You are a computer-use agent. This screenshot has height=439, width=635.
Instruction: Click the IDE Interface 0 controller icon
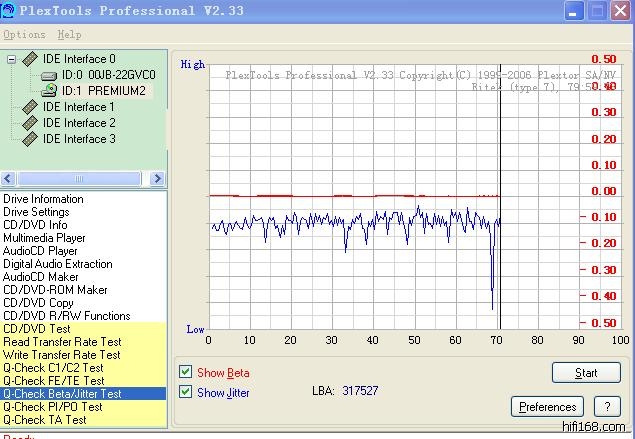pos(30,59)
